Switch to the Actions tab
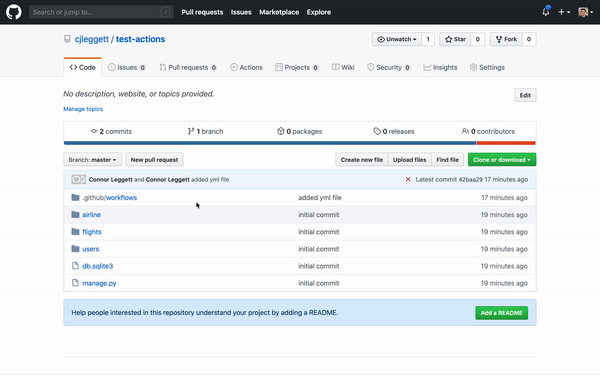Viewport: 600px width, 375px height. click(x=246, y=67)
